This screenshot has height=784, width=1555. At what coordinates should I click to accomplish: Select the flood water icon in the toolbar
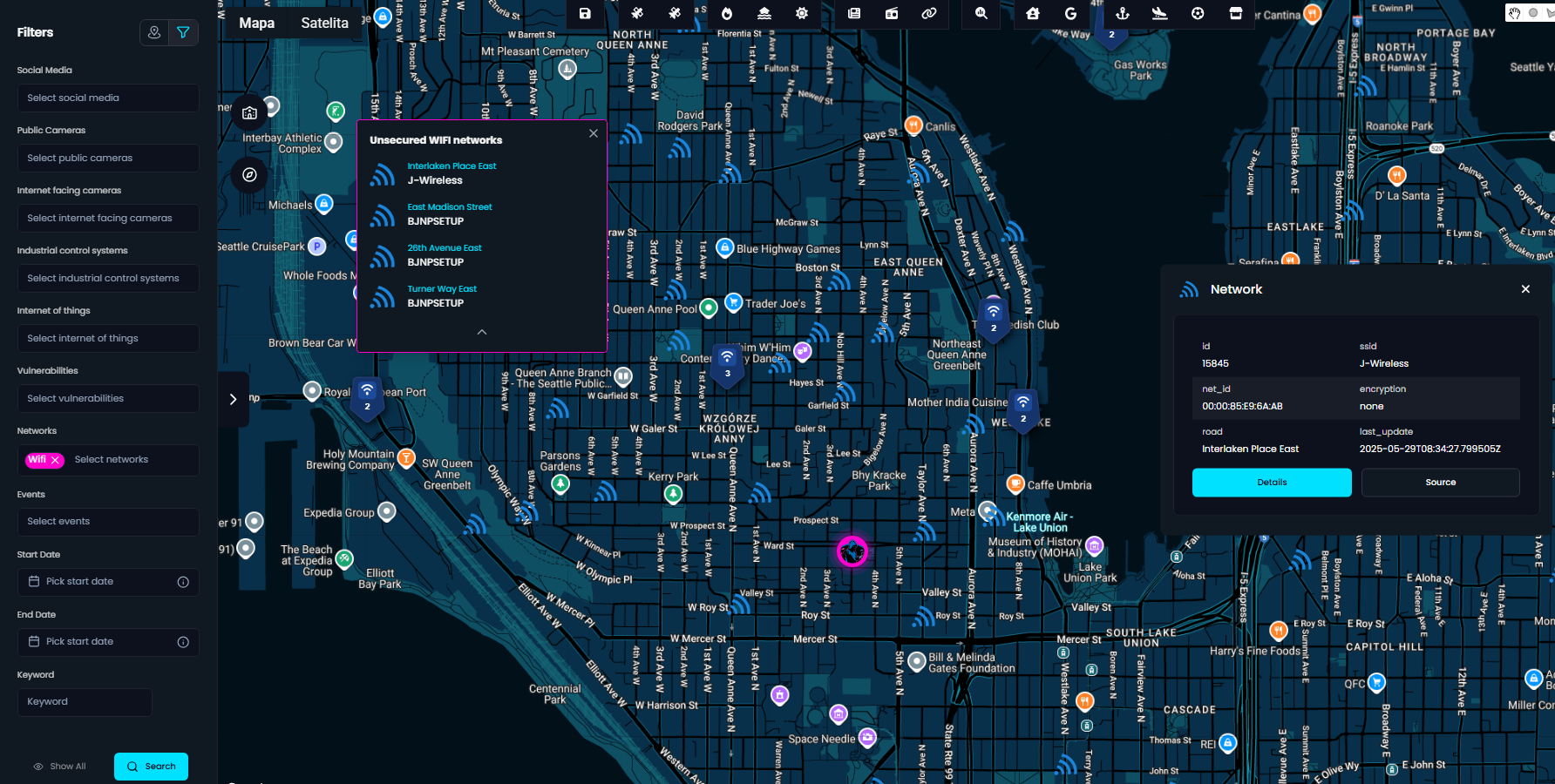(764, 13)
